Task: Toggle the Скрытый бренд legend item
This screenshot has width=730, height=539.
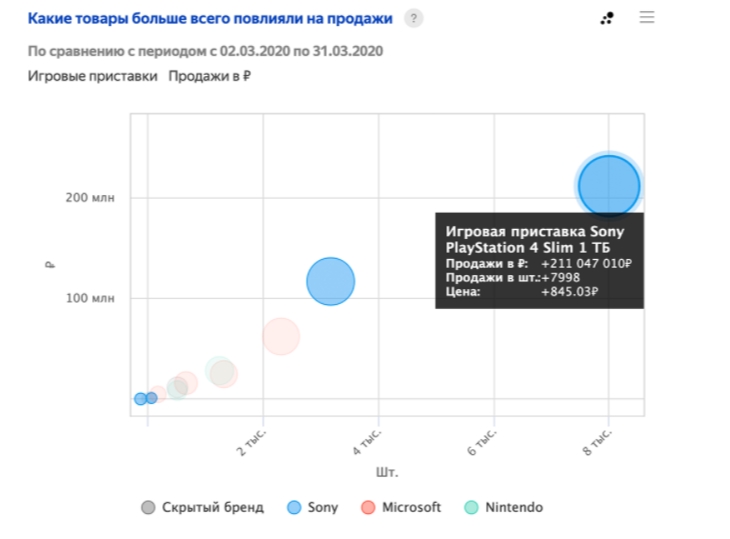Action: coord(202,507)
